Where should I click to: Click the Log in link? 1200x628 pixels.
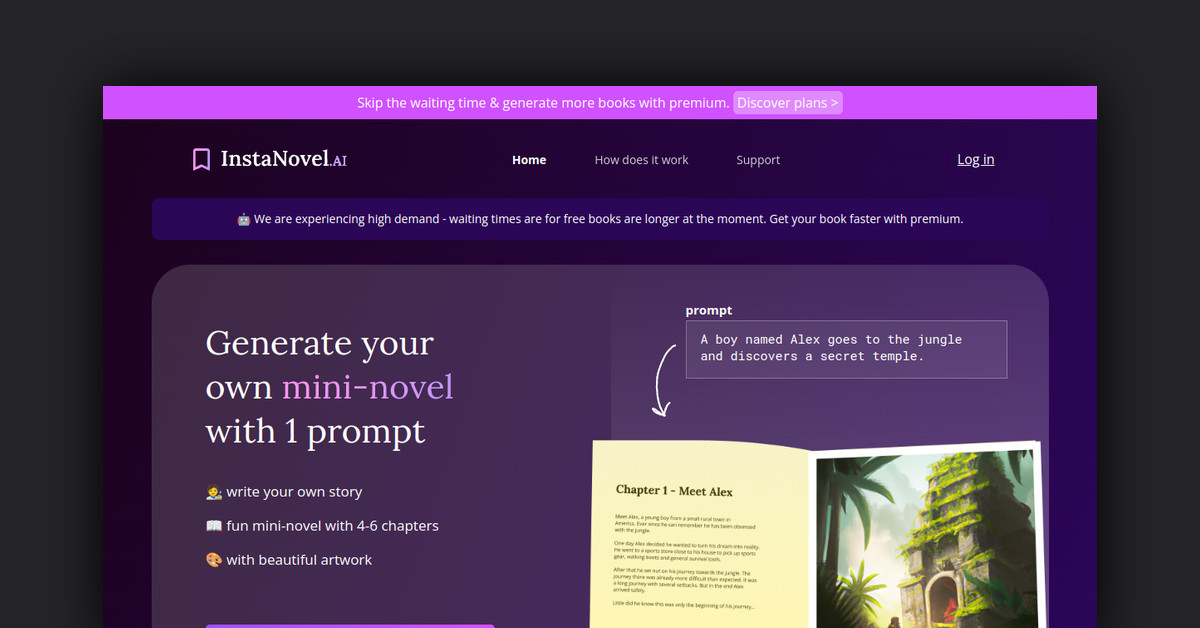975,159
